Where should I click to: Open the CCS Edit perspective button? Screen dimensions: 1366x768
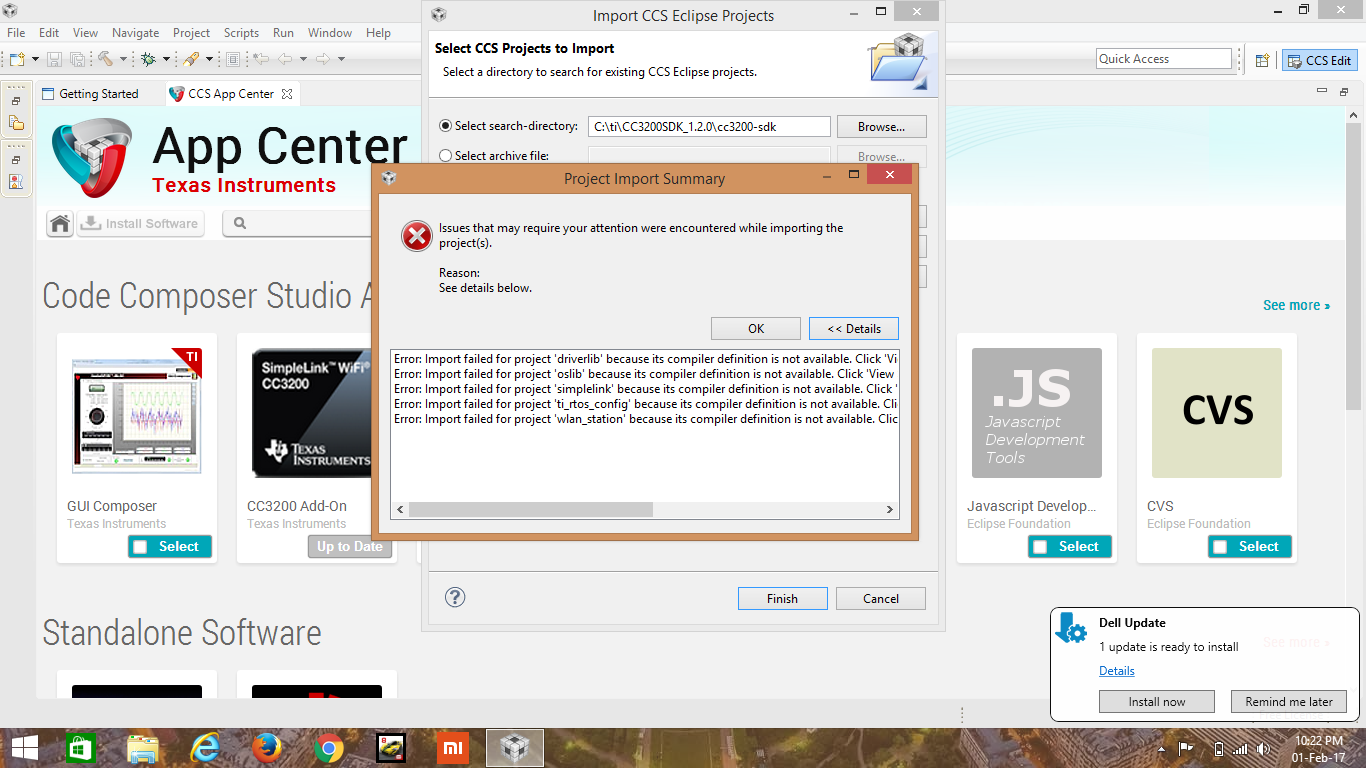point(1318,60)
